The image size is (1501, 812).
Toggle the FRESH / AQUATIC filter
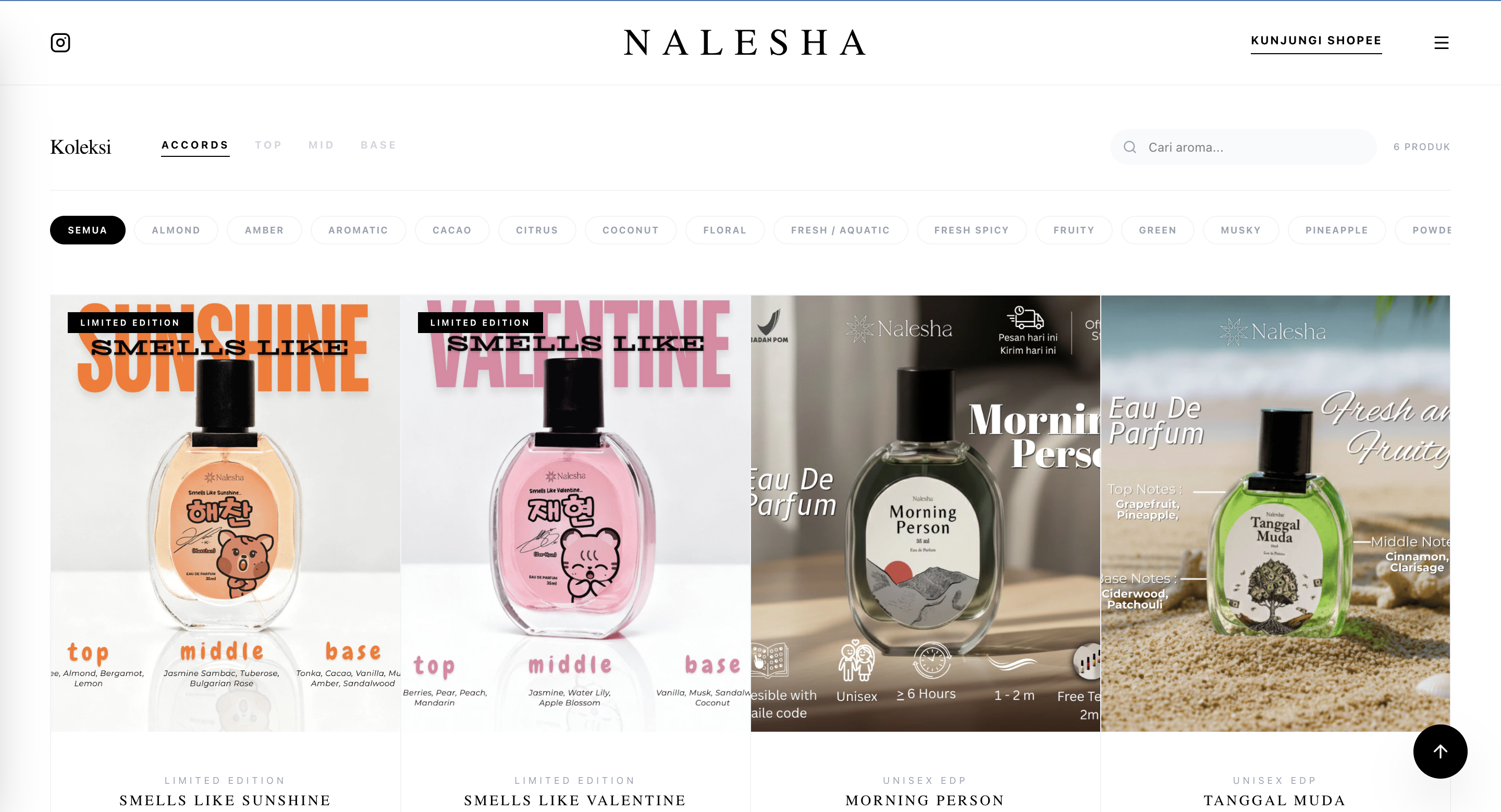coord(840,230)
